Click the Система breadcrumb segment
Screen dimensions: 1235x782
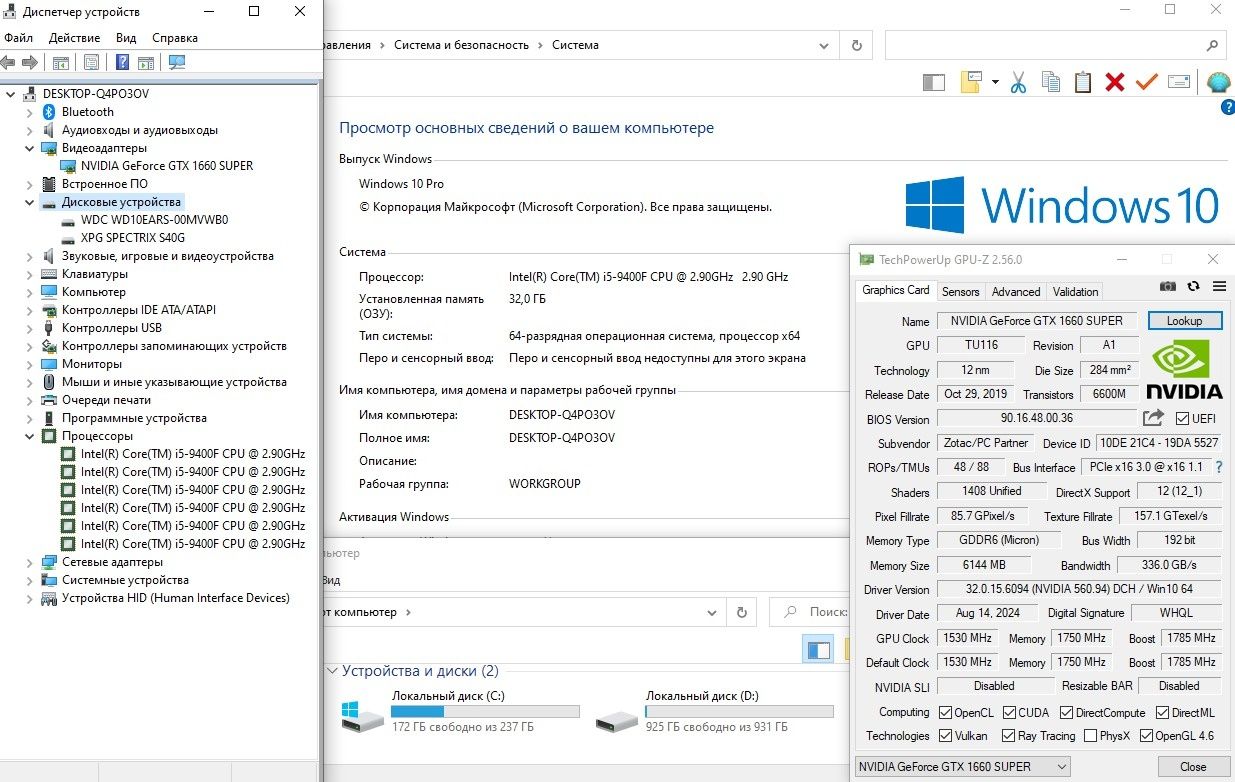pyautogui.click(x=575, y=45)
